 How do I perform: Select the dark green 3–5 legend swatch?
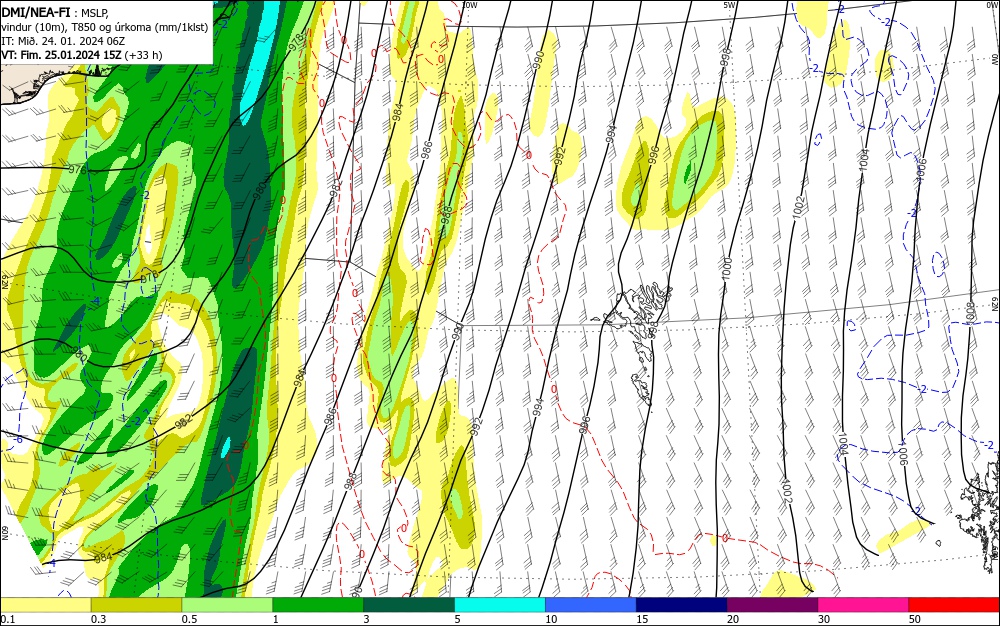tap(409, 605)
